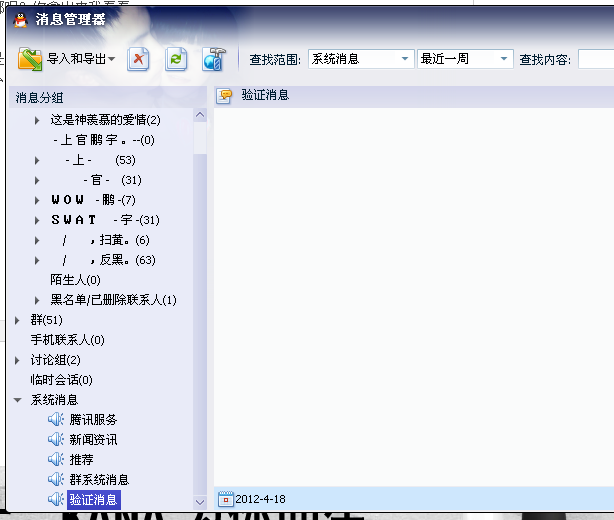614x520 pixels.
Task: Click the 查找内容 search input field
Action: (596, 59)
